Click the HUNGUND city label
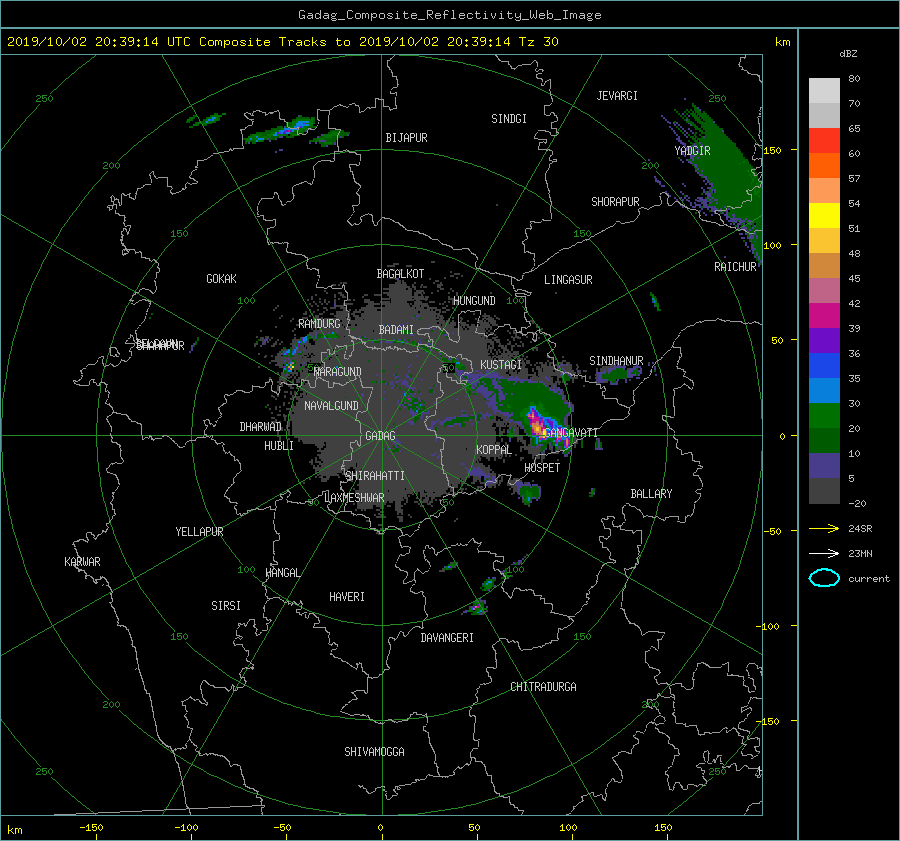900x841 pixels. click(474, 301)
